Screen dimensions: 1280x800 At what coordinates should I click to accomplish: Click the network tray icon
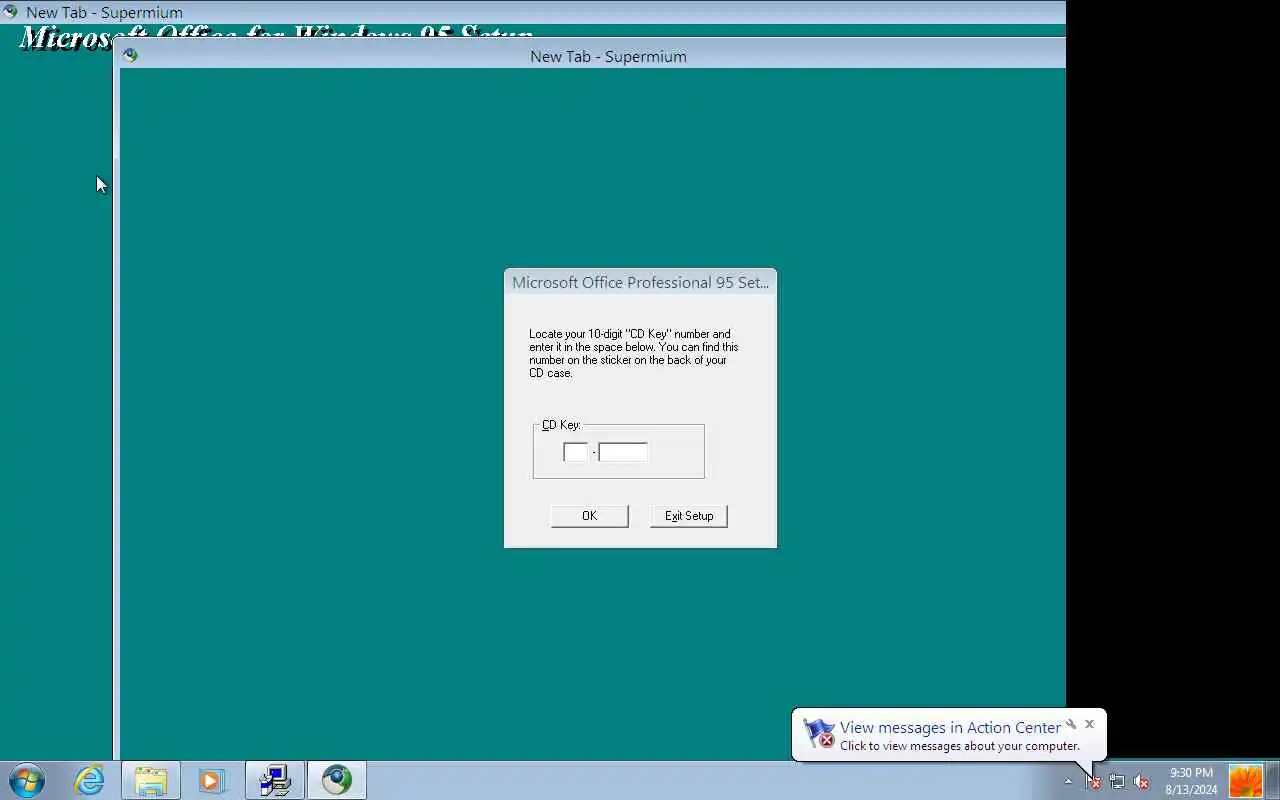coord(1117,781)
